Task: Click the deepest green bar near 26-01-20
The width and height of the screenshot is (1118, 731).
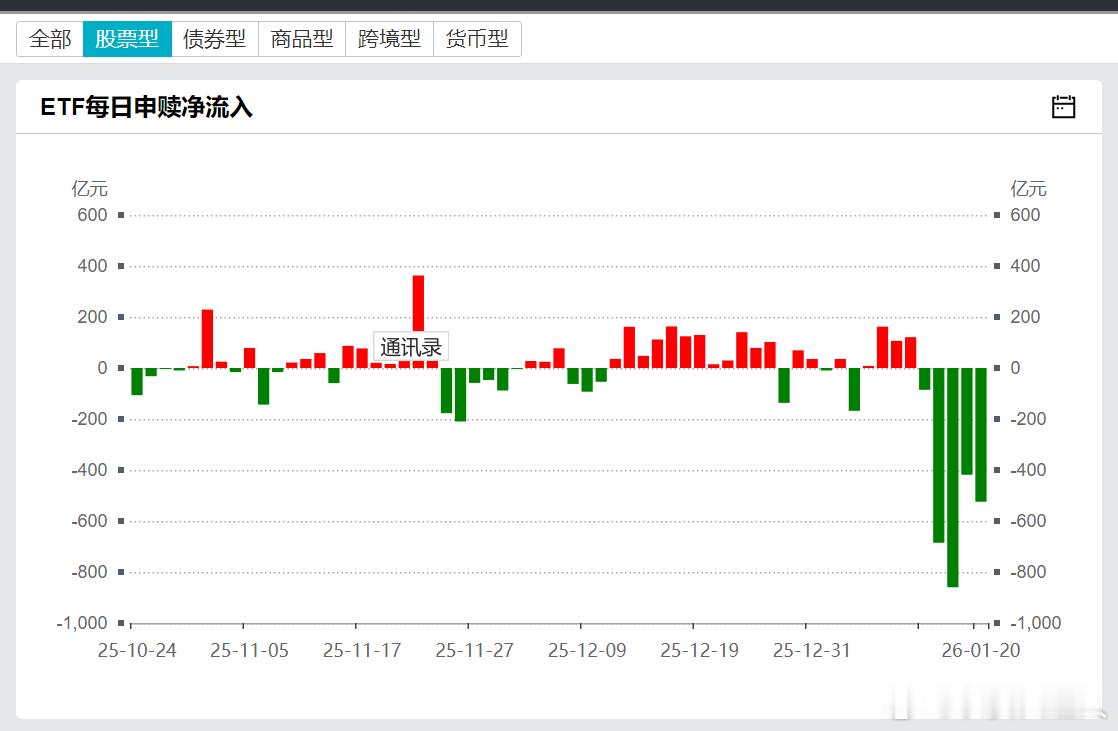Action: point(952,480)
